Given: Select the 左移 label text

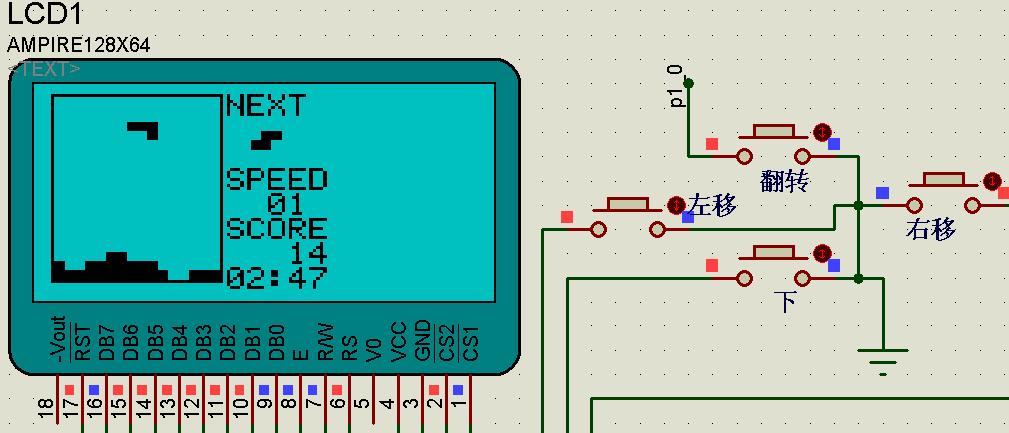Looking at the screenshot, I should pos(713,205).
